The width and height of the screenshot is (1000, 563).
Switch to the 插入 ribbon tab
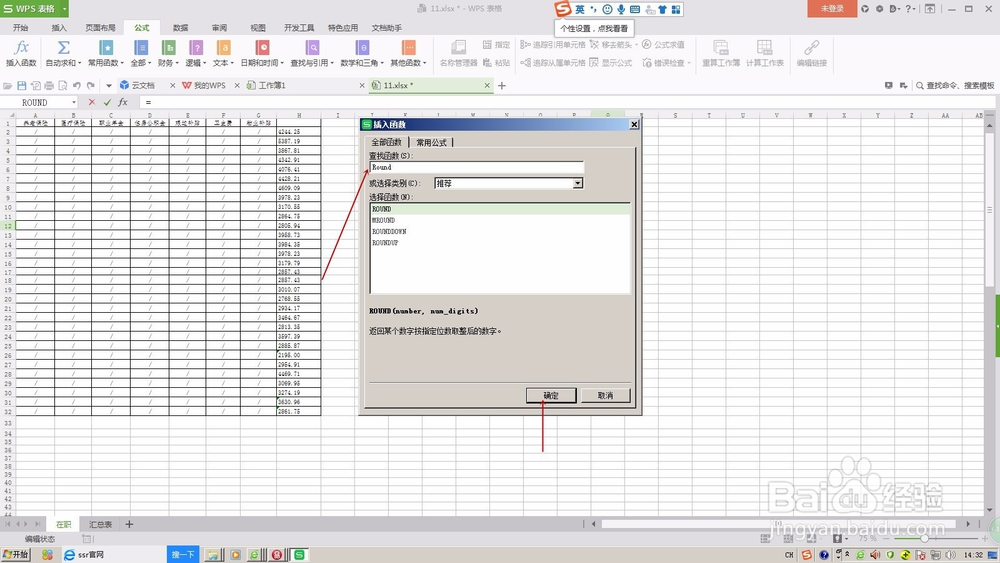click(59, 28)
